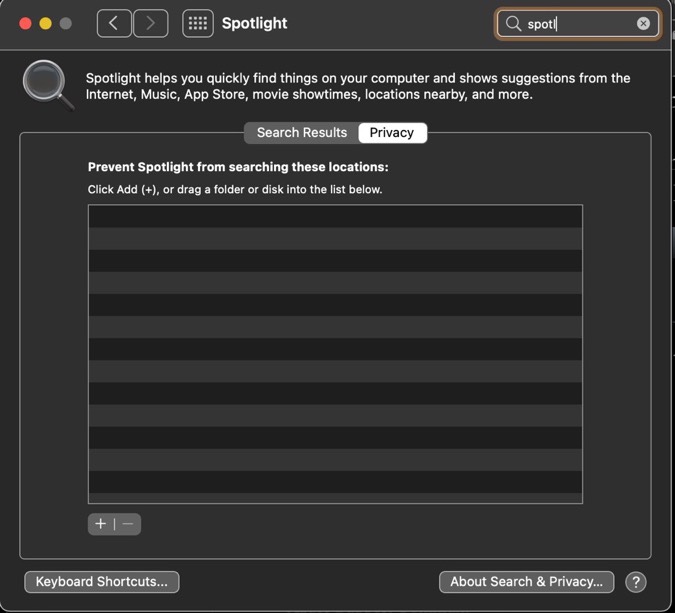Select the Privacy tab
This screenshot has height=613, width=675.
392,133
